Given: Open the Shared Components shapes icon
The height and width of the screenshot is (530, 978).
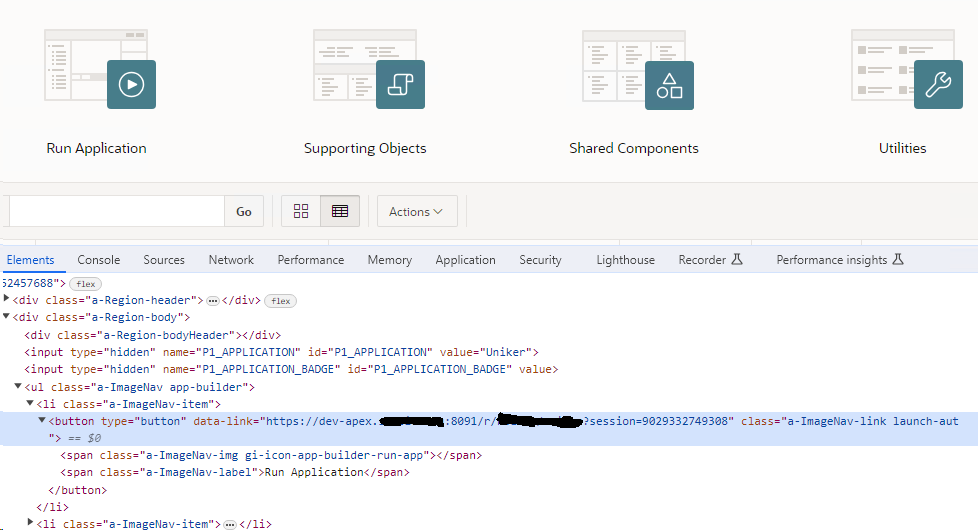Looking at the screenshot, I should (669, 85).
